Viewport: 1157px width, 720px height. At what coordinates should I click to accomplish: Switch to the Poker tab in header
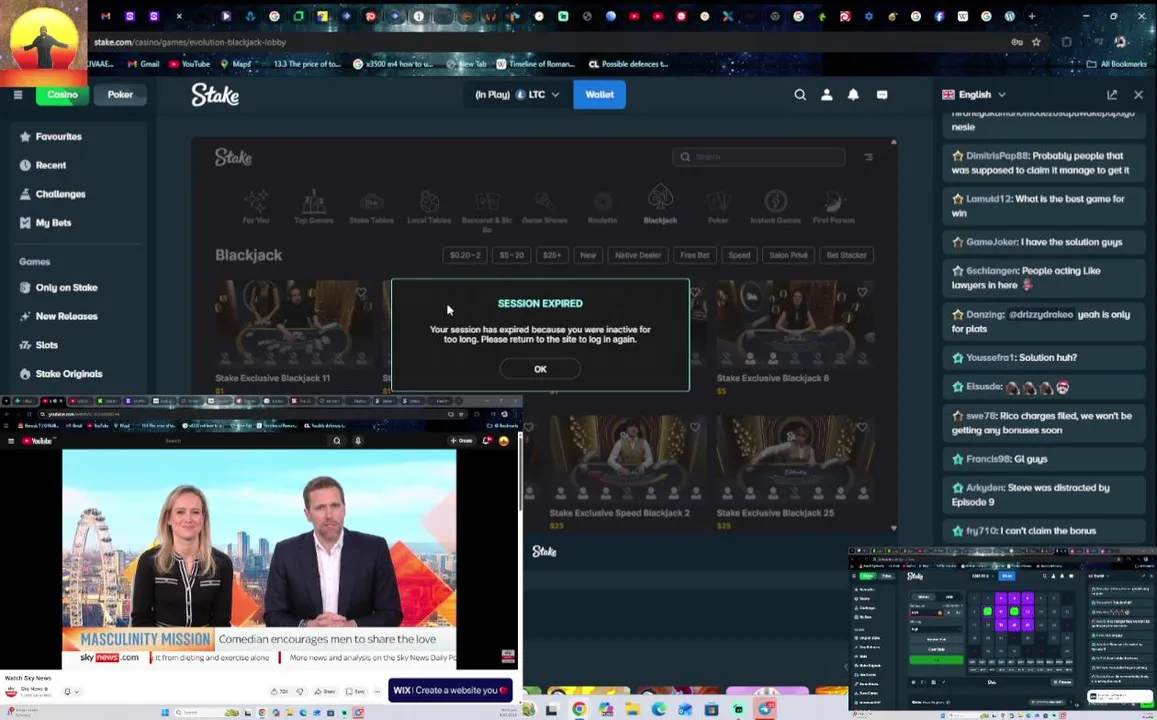pyautogui.click(x=120, y=94)
